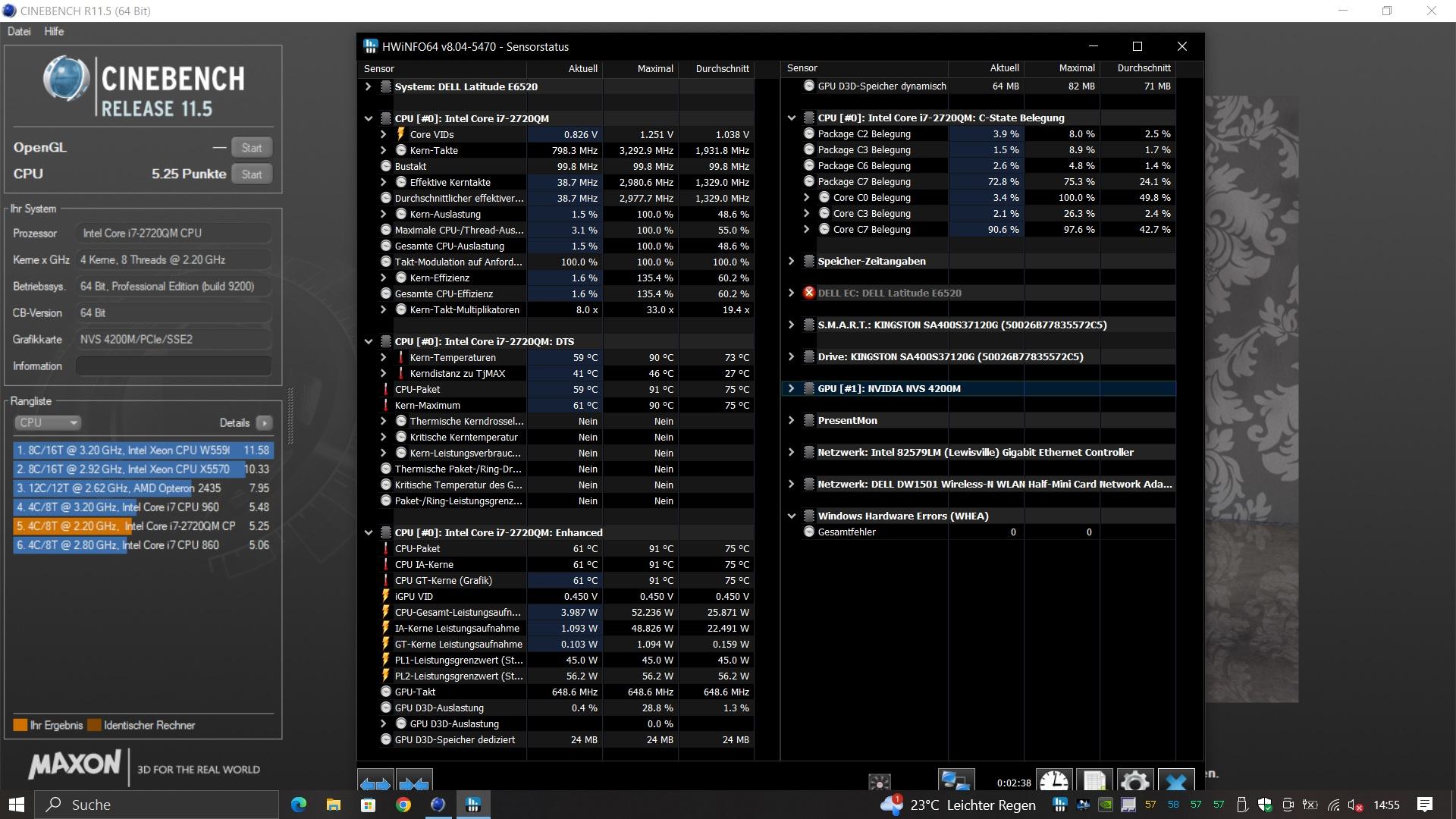Click the Details arrow button in Rangliste
The height and width of the screenshot is (819, 1456).
click(x=265, y=422)
